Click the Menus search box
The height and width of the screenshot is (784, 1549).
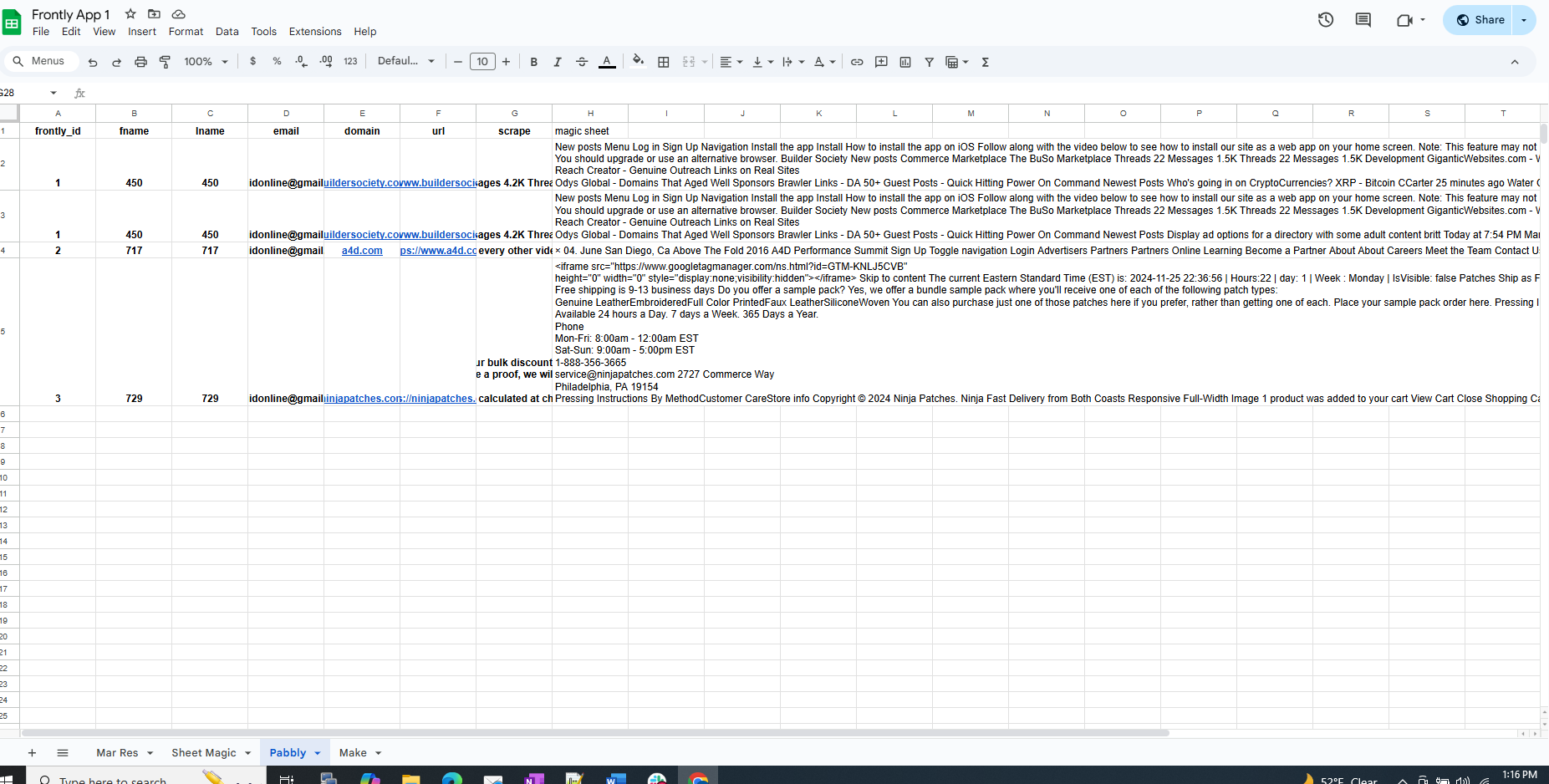point(42,61)
